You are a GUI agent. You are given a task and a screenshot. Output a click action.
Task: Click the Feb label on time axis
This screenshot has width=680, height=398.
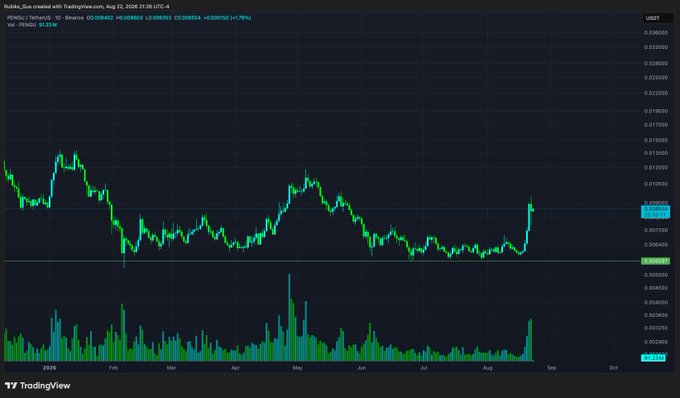113,368
